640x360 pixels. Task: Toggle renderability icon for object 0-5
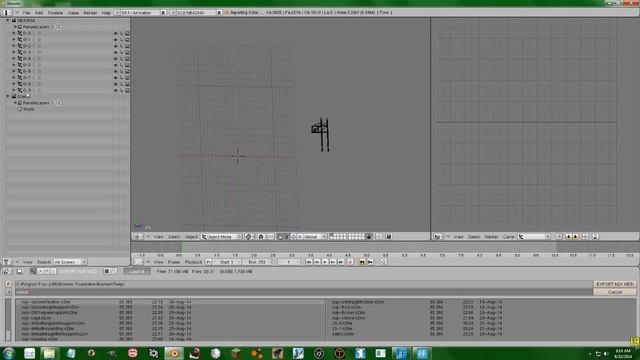click(127, 65)
